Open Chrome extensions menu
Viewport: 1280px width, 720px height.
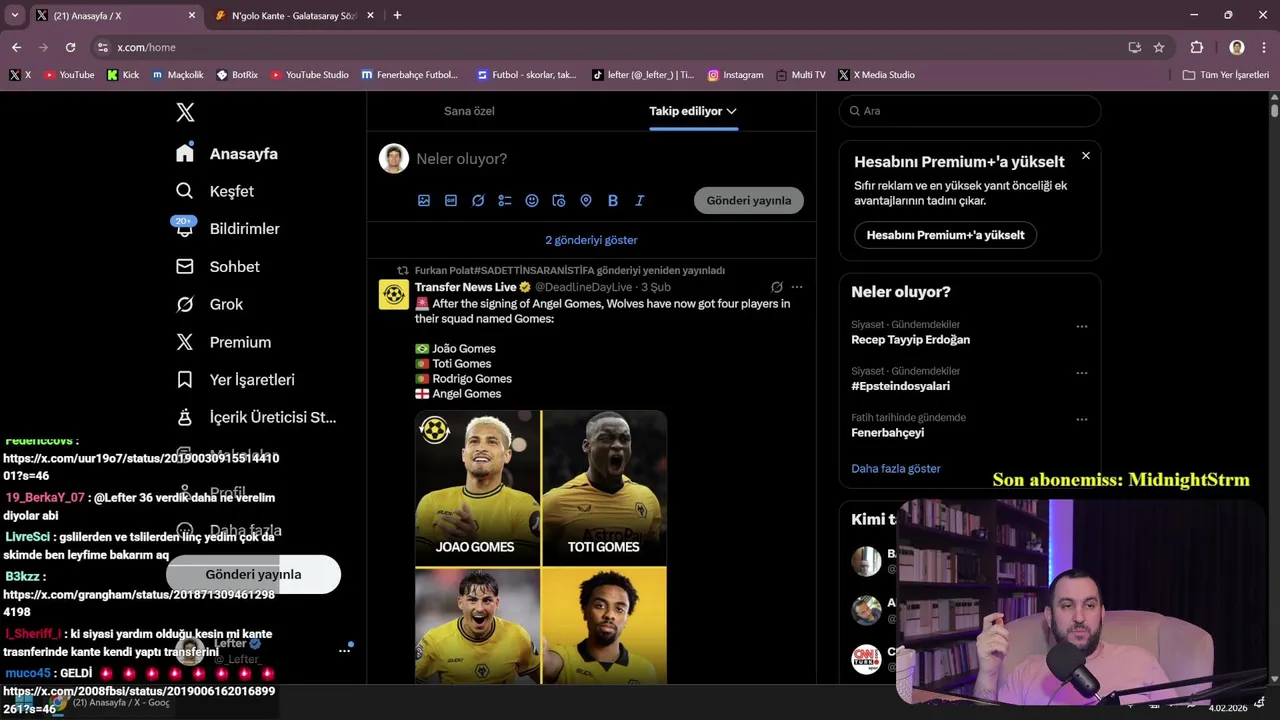[x=1197, y=47]
